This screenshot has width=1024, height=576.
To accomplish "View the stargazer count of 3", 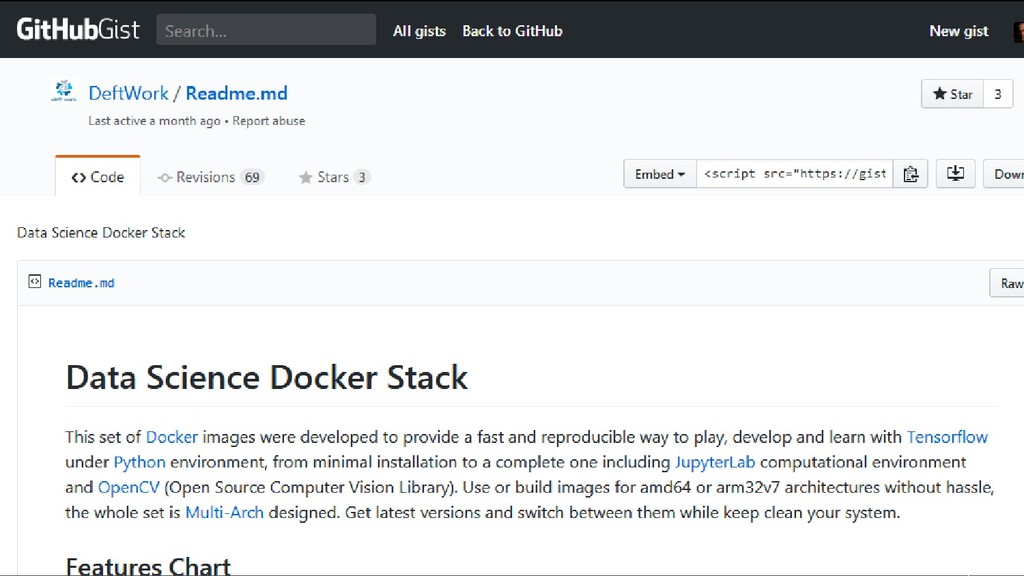I will click(998, 94).
